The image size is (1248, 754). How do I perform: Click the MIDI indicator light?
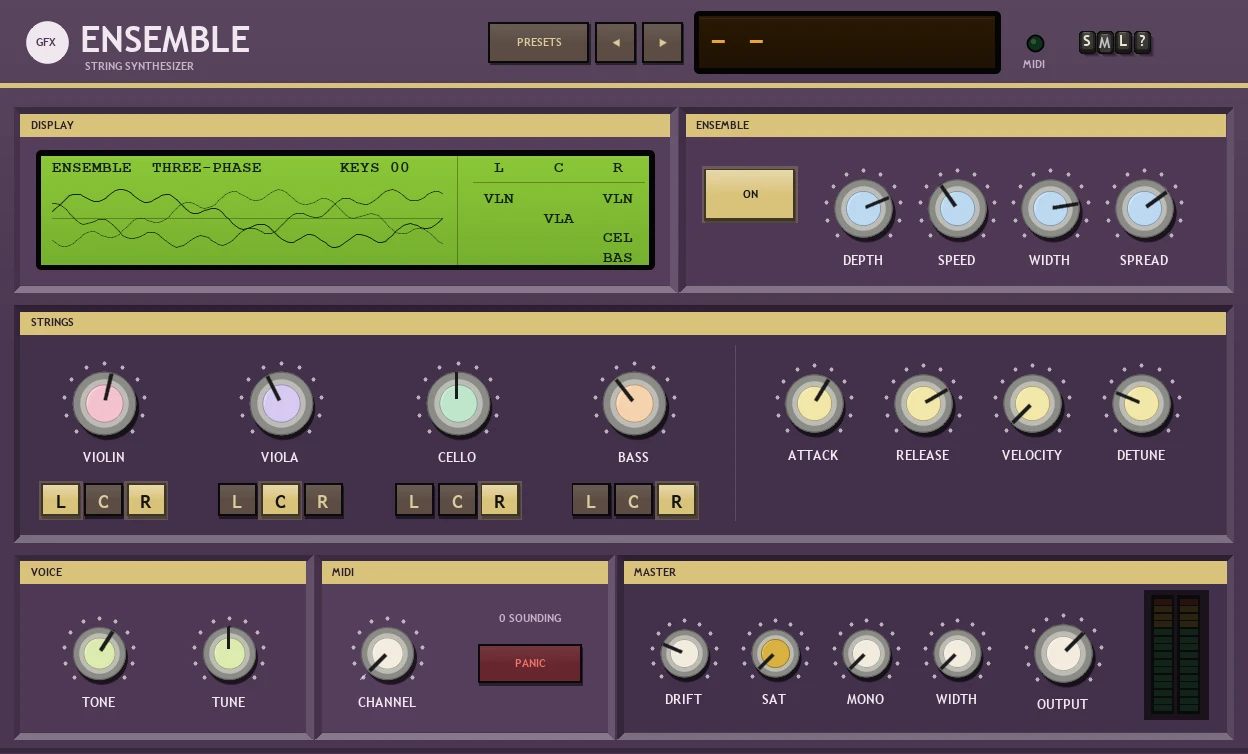click(1035, 43)
